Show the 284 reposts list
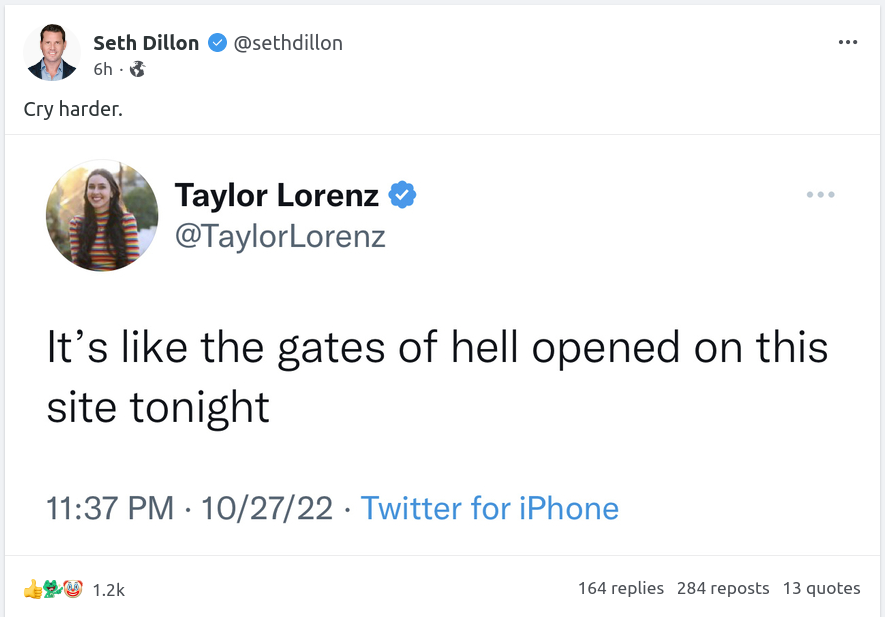885x617 pixels. click(723, 588)
